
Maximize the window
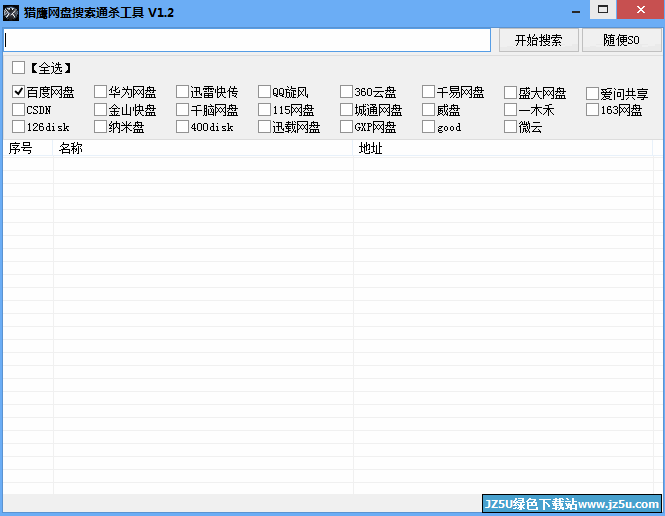603,9
